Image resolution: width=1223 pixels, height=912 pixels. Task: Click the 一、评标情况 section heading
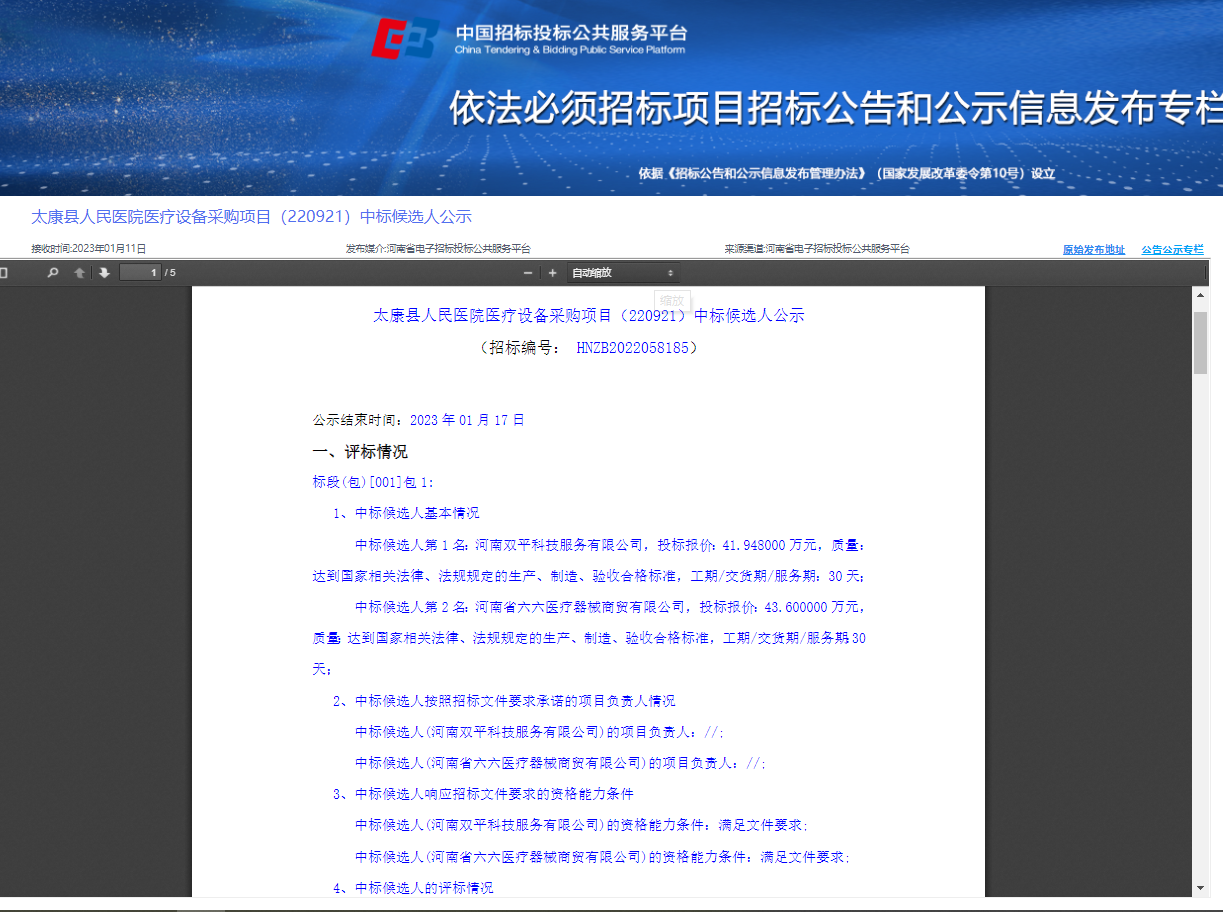(x=360, y=452)
